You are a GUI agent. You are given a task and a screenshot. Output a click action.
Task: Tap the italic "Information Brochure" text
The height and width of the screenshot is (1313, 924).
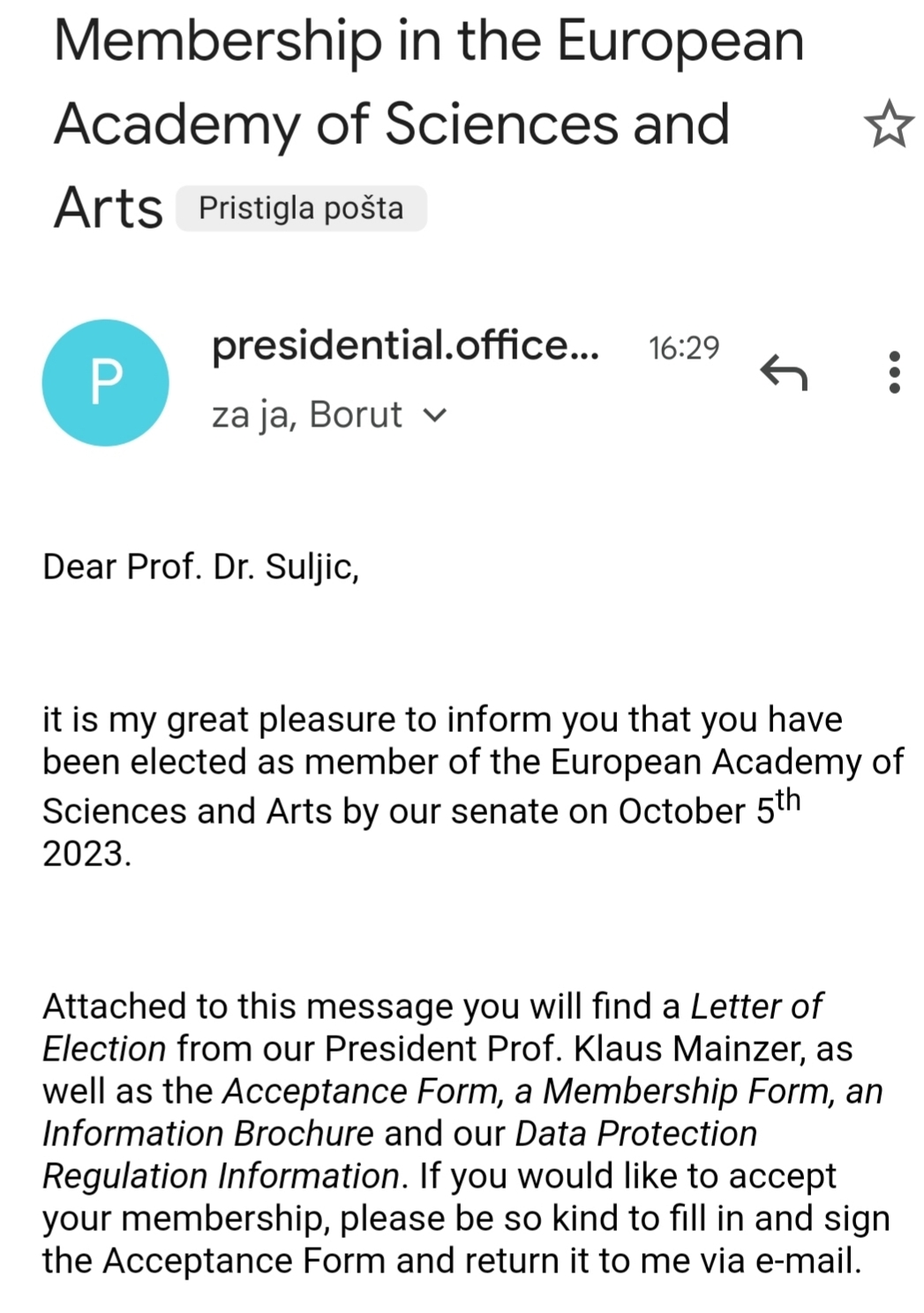[208, 1133]
